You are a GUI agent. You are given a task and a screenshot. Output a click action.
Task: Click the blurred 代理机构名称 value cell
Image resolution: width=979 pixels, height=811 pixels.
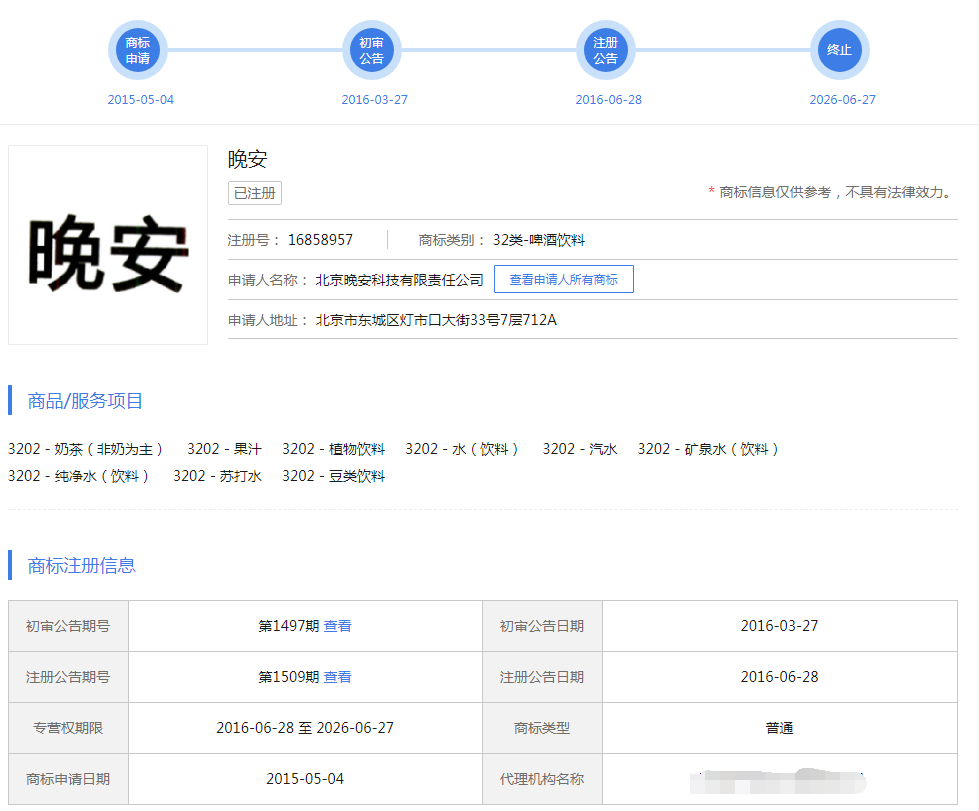pos(779,779)
